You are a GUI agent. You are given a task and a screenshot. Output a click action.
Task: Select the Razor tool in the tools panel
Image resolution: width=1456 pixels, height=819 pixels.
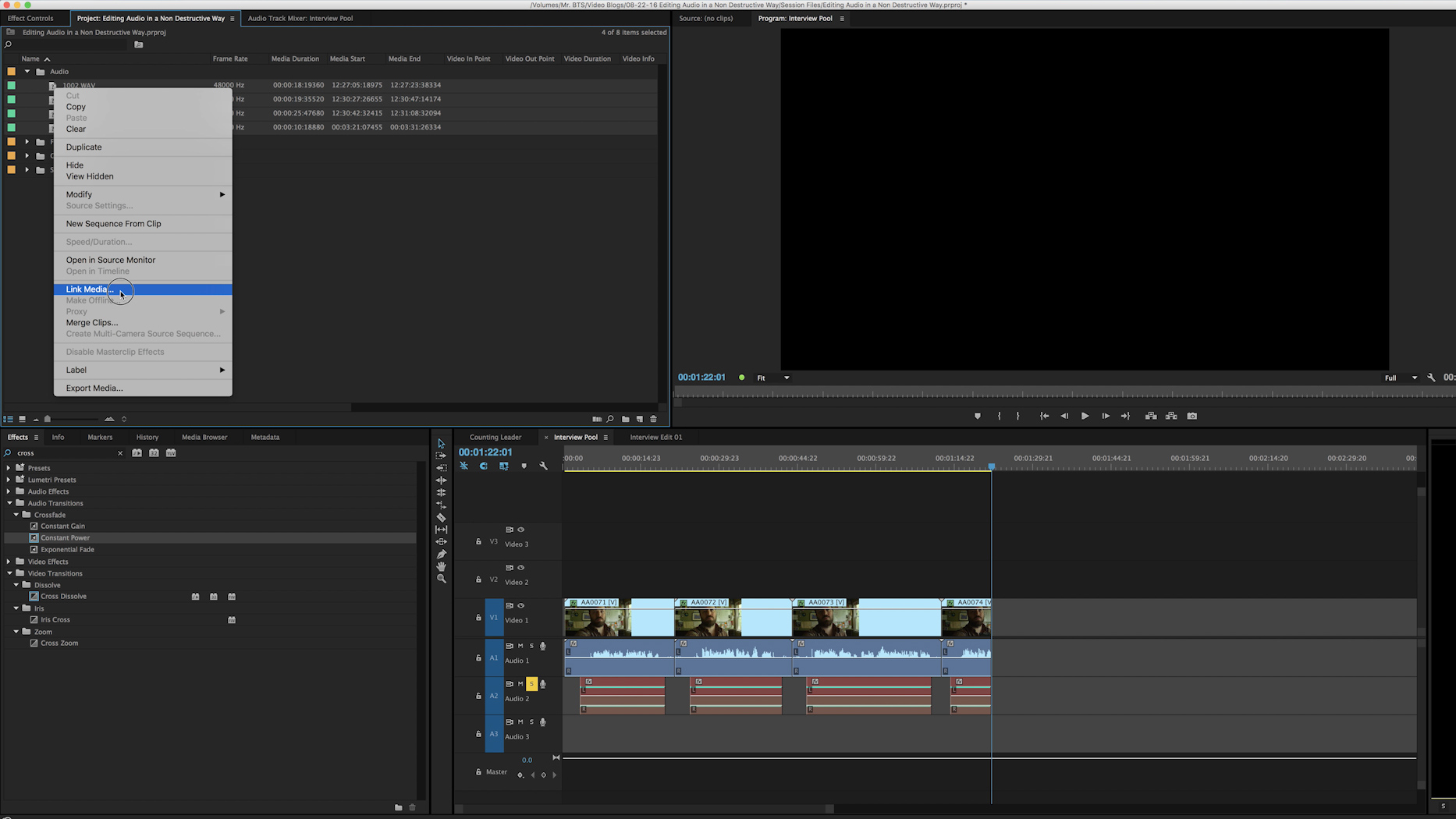pyautogui.click(x=441, y=517)
